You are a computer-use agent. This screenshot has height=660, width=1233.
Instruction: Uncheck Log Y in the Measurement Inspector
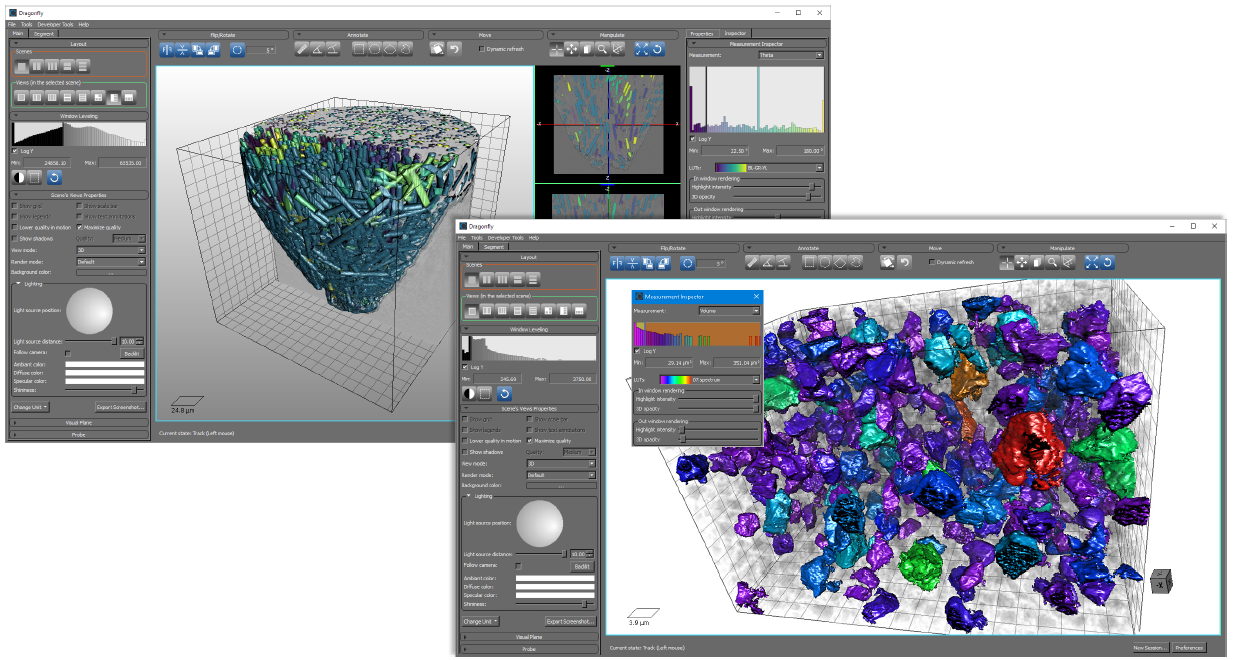pos(636,351)
